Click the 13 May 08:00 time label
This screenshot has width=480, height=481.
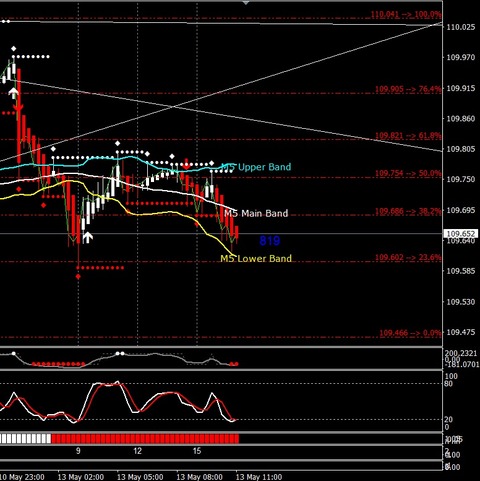click(x=199, y=477)
